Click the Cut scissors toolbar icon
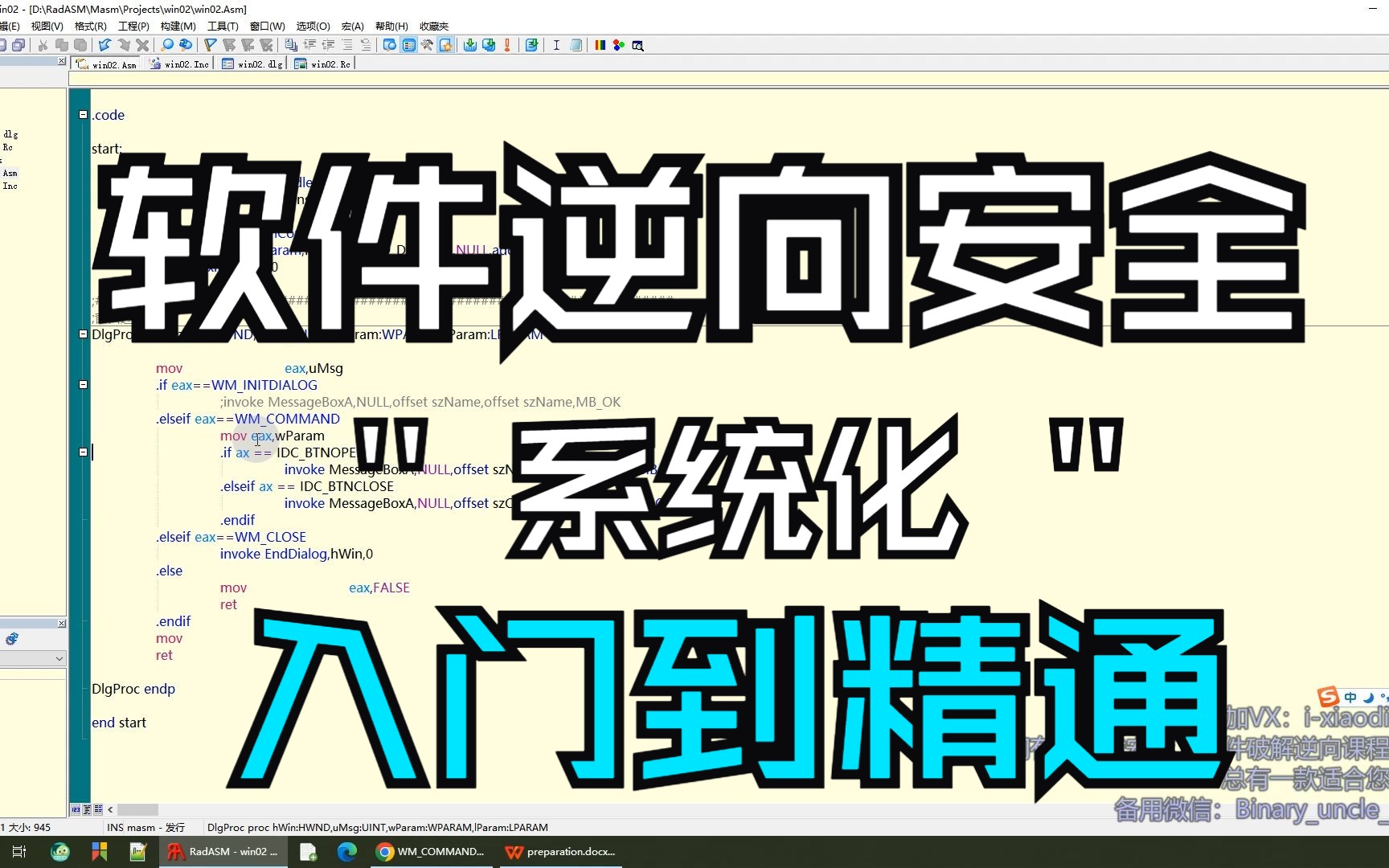Image resolution: width=1389 pixels, height=868 pixels. [43, 45]
